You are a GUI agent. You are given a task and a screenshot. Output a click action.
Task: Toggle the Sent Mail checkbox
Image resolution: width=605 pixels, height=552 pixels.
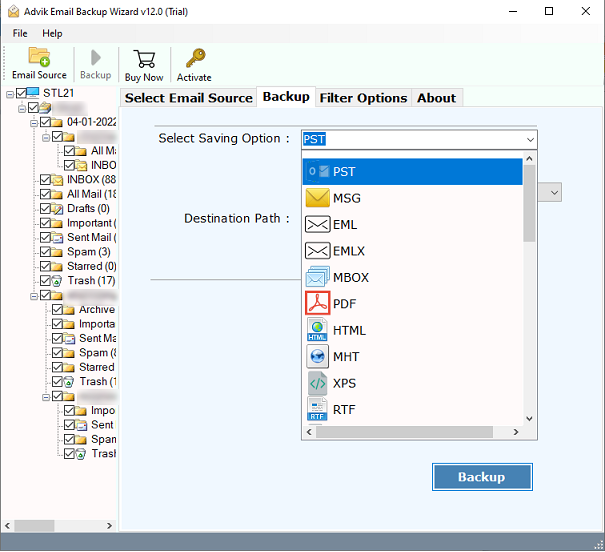click(45, 237)
